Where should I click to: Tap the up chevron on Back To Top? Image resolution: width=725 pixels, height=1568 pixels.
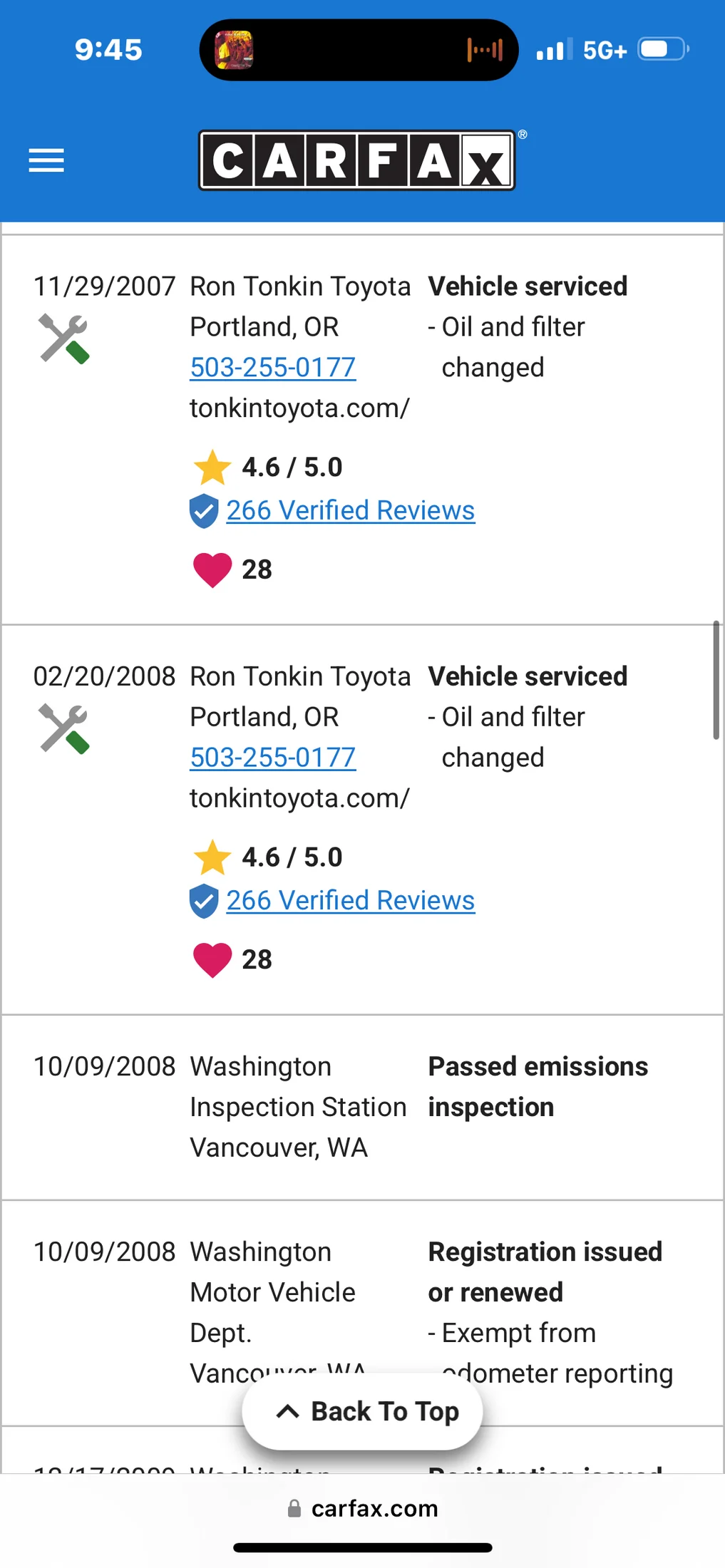tap(287, 1411)
